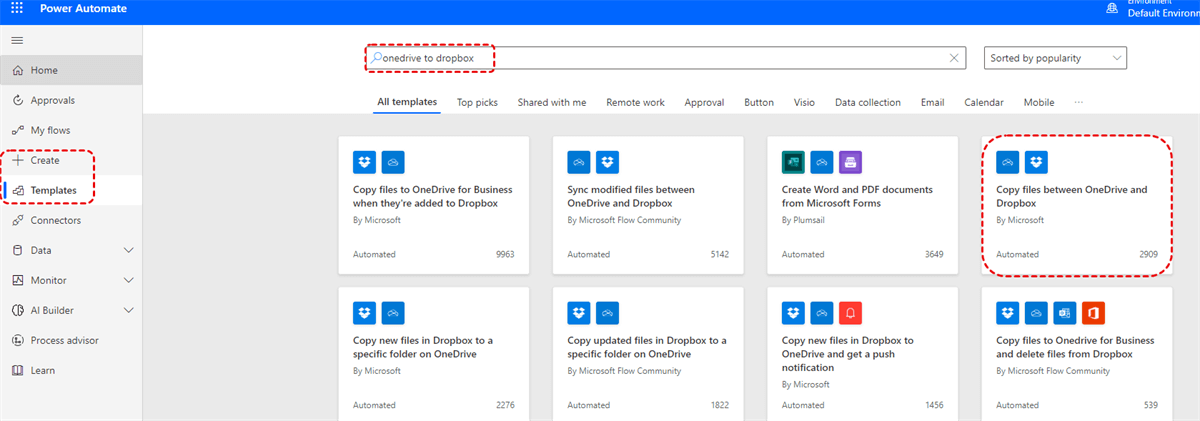Click red notification bell icon on push notification card
The width and height of the screenshot is (1200, 421).
[x=850, y=312]
